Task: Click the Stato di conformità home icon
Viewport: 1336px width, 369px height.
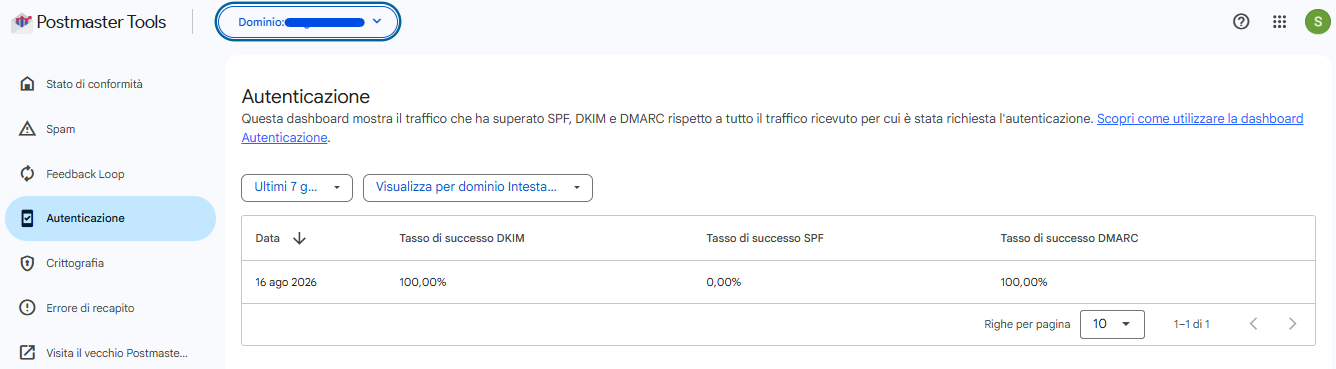Action: (x=27, y=84)
